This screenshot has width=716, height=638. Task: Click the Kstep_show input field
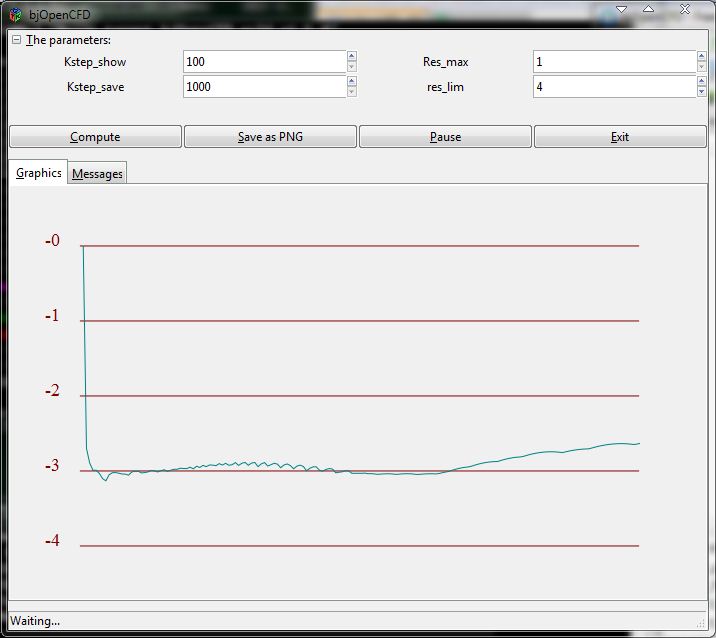click(264, 62)
